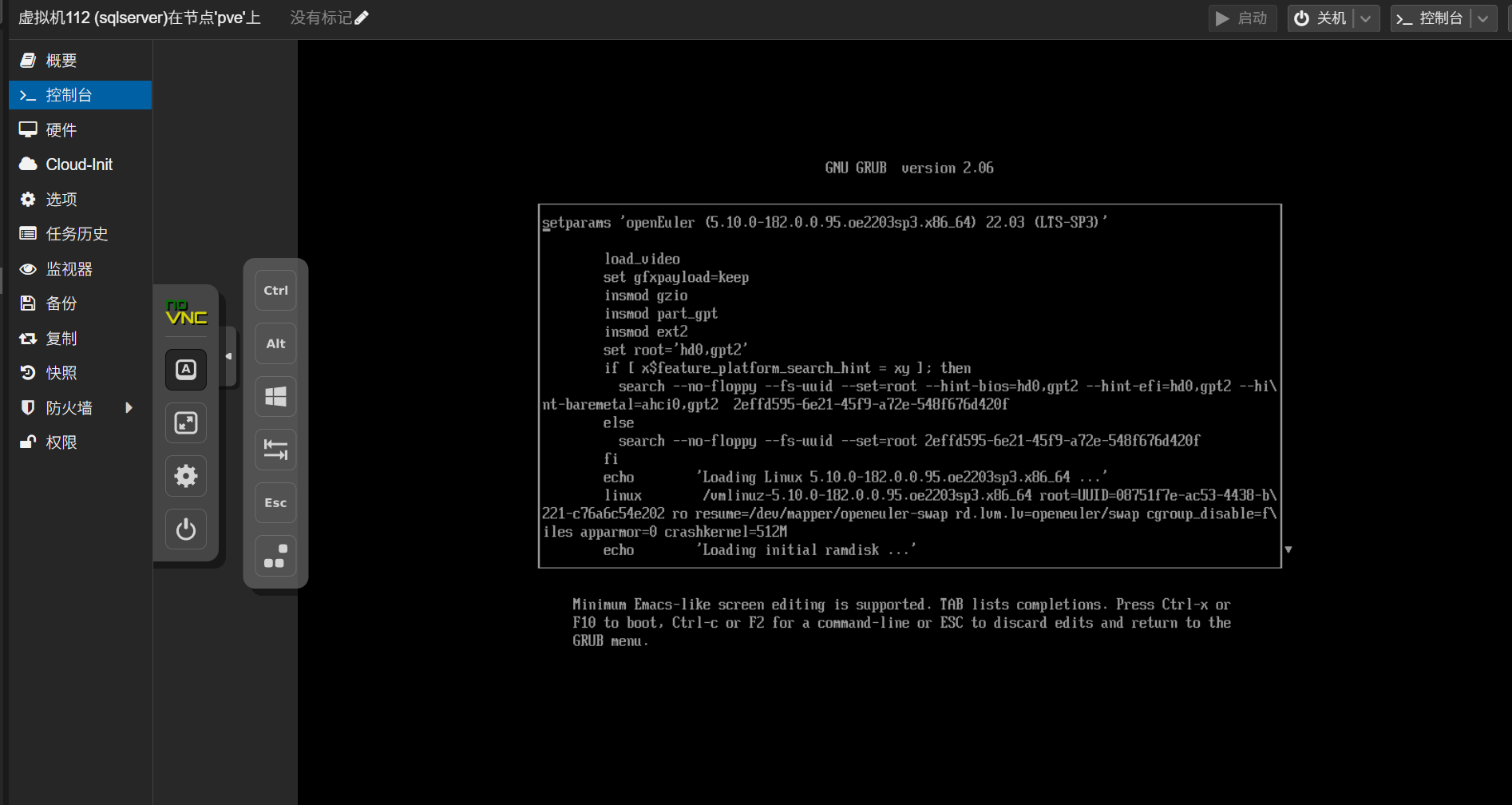
Task: Toggle the Alt modifier key
Action: pyautogui.click(x=275, y=343)
